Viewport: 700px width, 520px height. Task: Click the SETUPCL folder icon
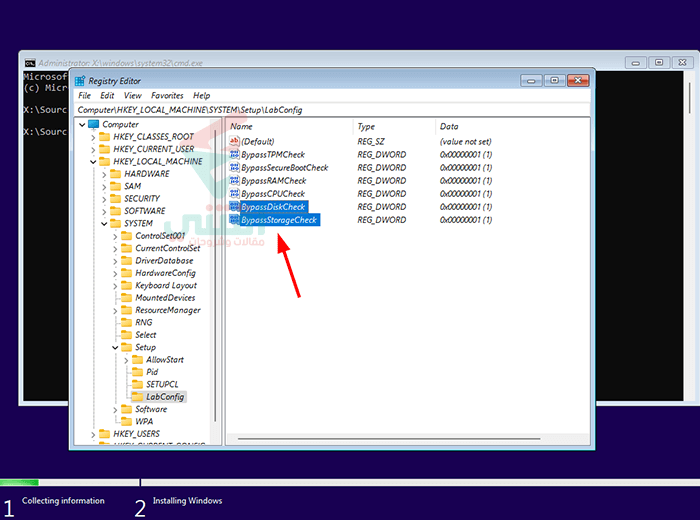[x=138, y=384]
